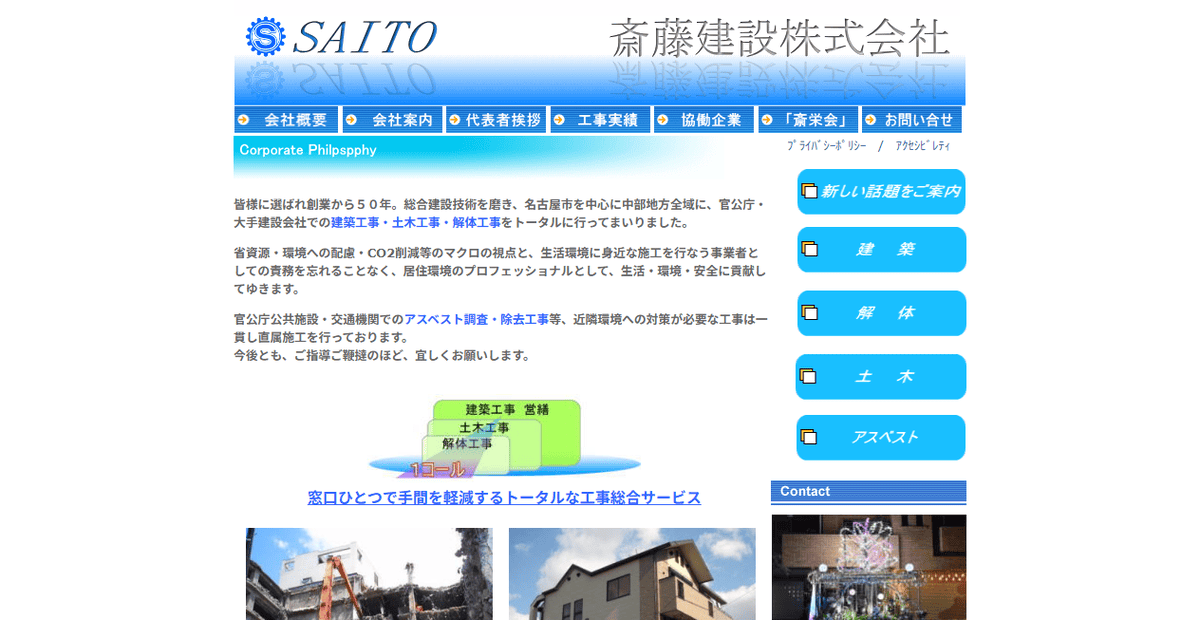Open the 代表者挨拶 page
Viewport: 1200px width, 620px height.
[x=501, y=119]
